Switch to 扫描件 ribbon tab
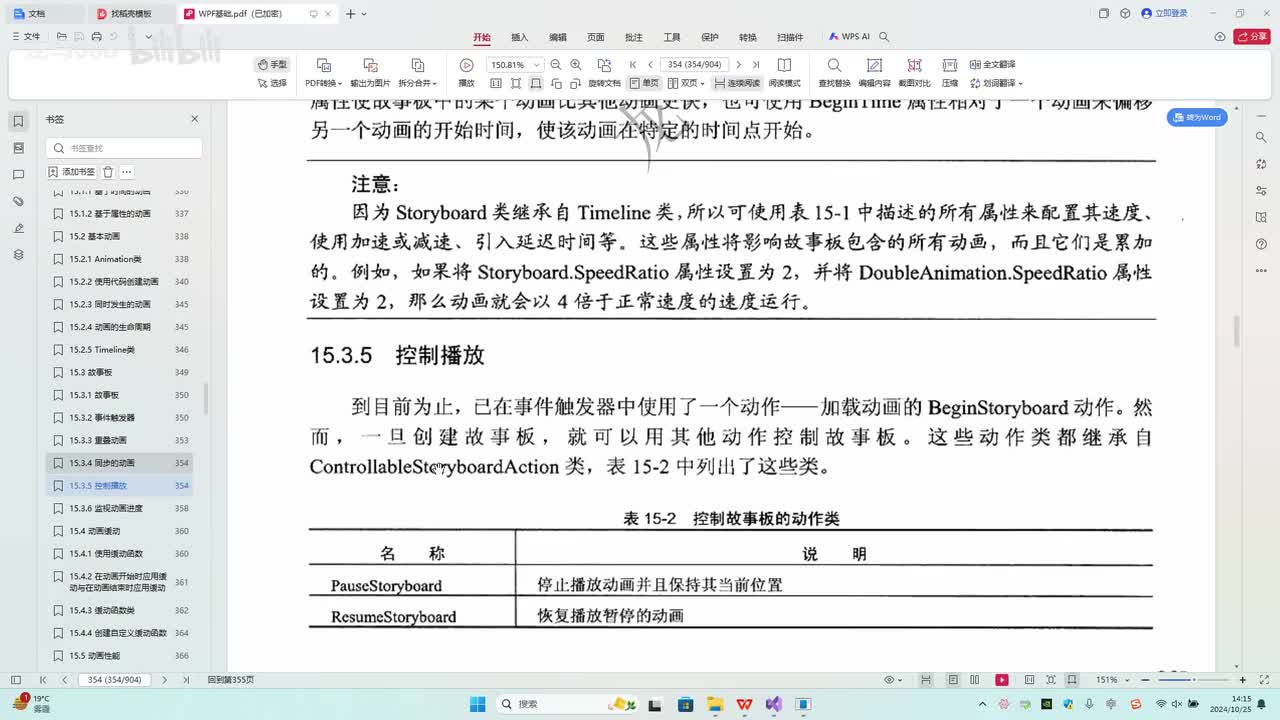 pos(790,37)
